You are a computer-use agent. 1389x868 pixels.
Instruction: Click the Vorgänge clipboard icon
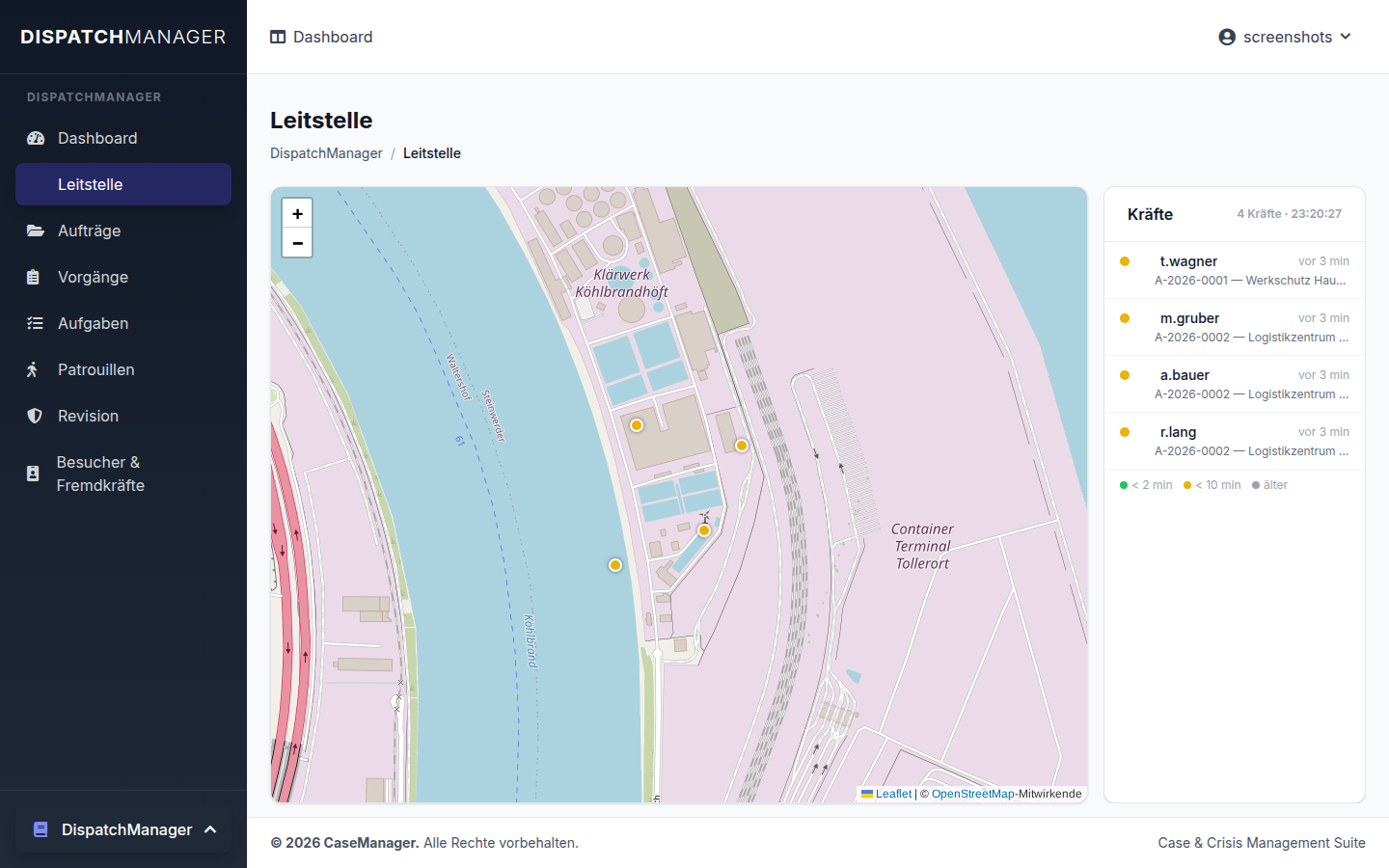tap(34, 277)
